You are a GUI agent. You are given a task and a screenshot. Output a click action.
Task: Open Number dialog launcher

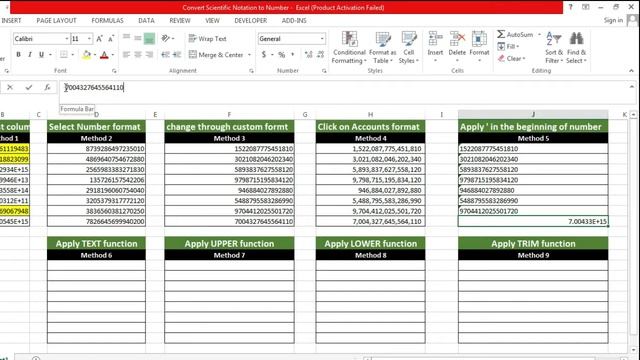(324, 71)
